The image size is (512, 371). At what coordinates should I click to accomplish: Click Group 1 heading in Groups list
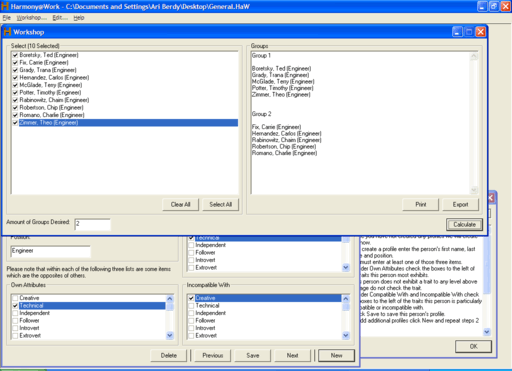click(261, 55)
